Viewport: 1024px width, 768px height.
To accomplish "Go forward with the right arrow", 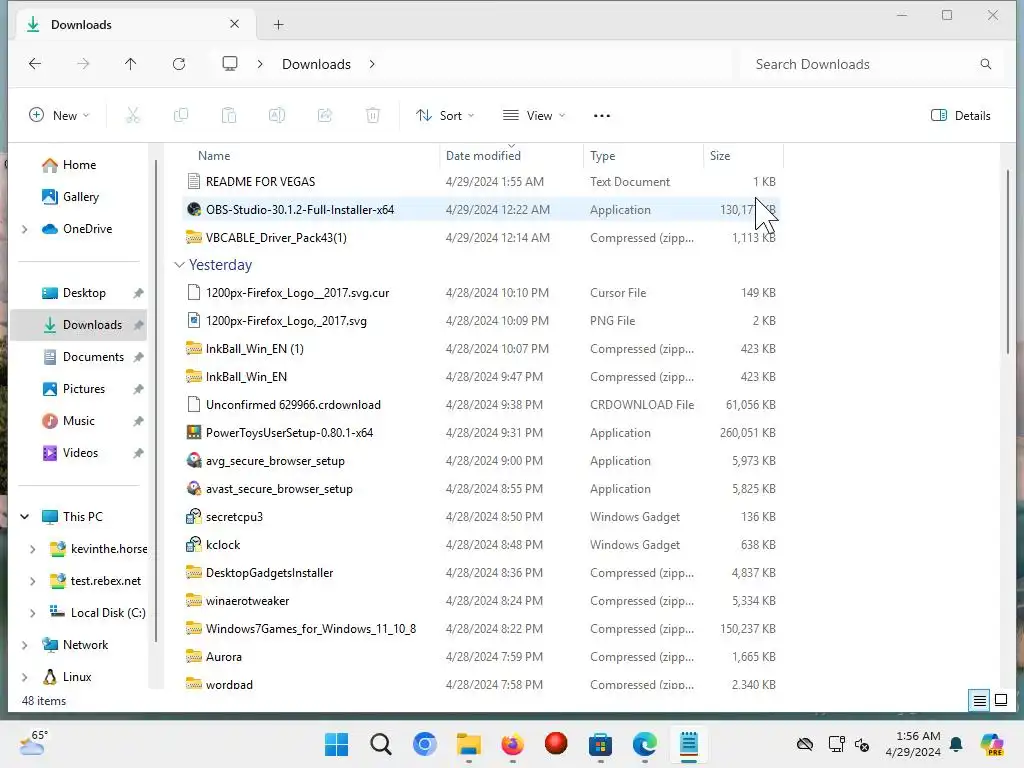I will [83, 64].
